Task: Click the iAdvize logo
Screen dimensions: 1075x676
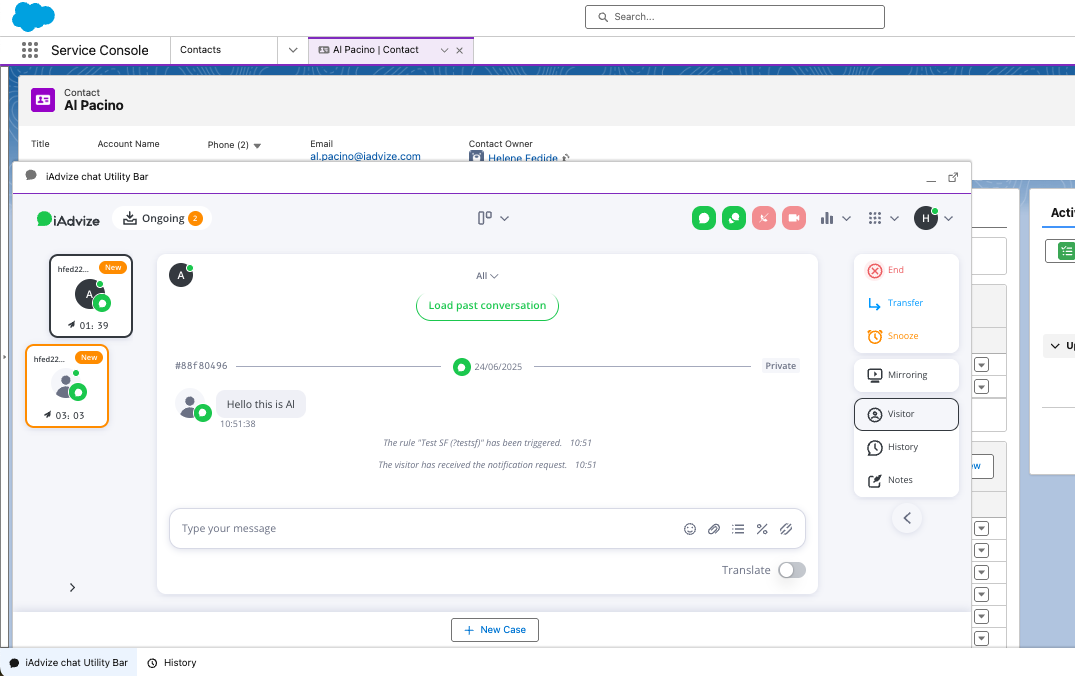Action: coord(68,219)
